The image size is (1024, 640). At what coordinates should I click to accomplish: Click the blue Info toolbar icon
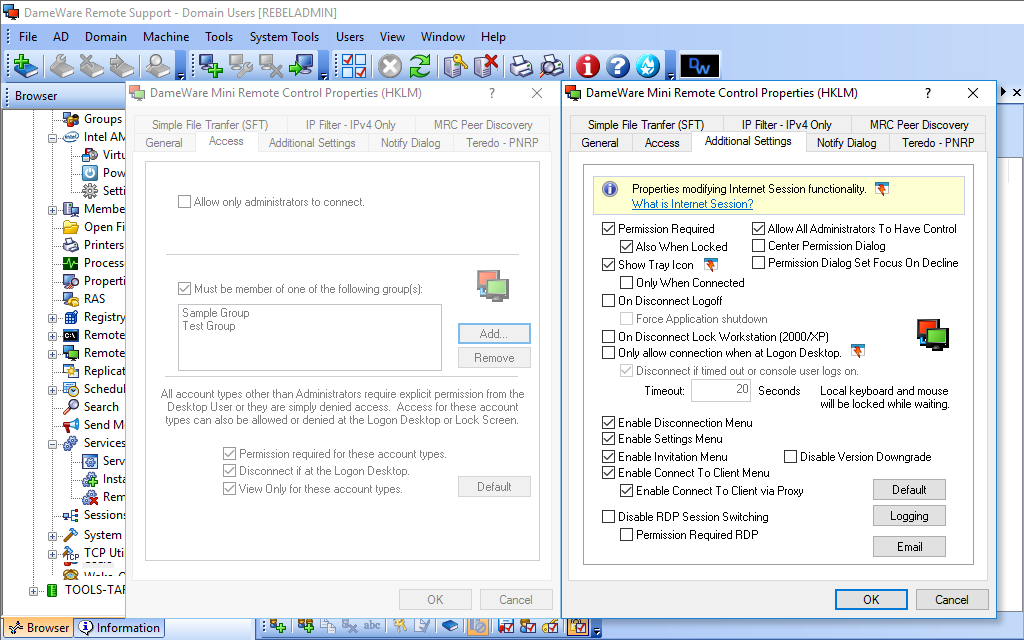(588, 66)
